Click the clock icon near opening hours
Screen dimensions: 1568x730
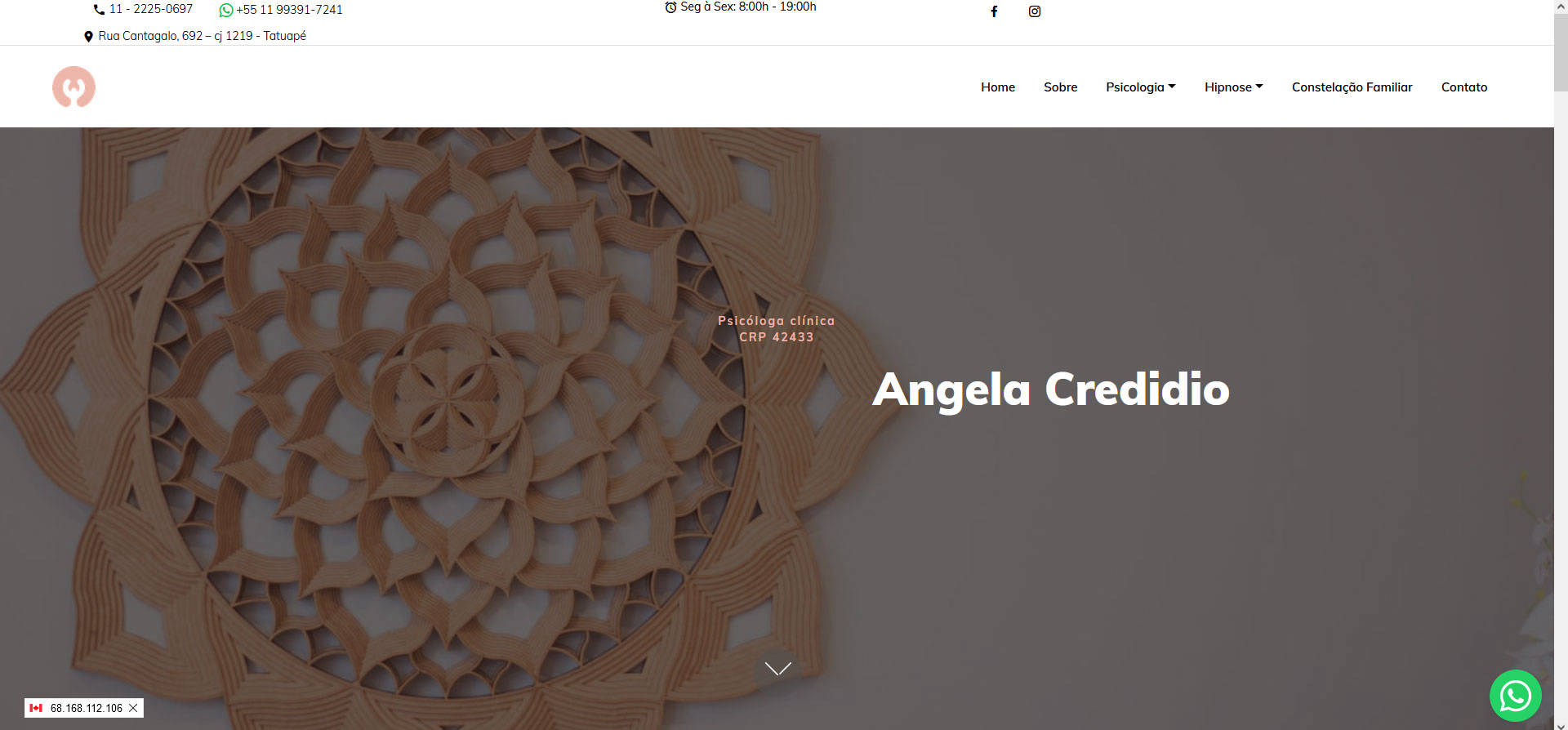pyautogui.click(x=670, y=7)
